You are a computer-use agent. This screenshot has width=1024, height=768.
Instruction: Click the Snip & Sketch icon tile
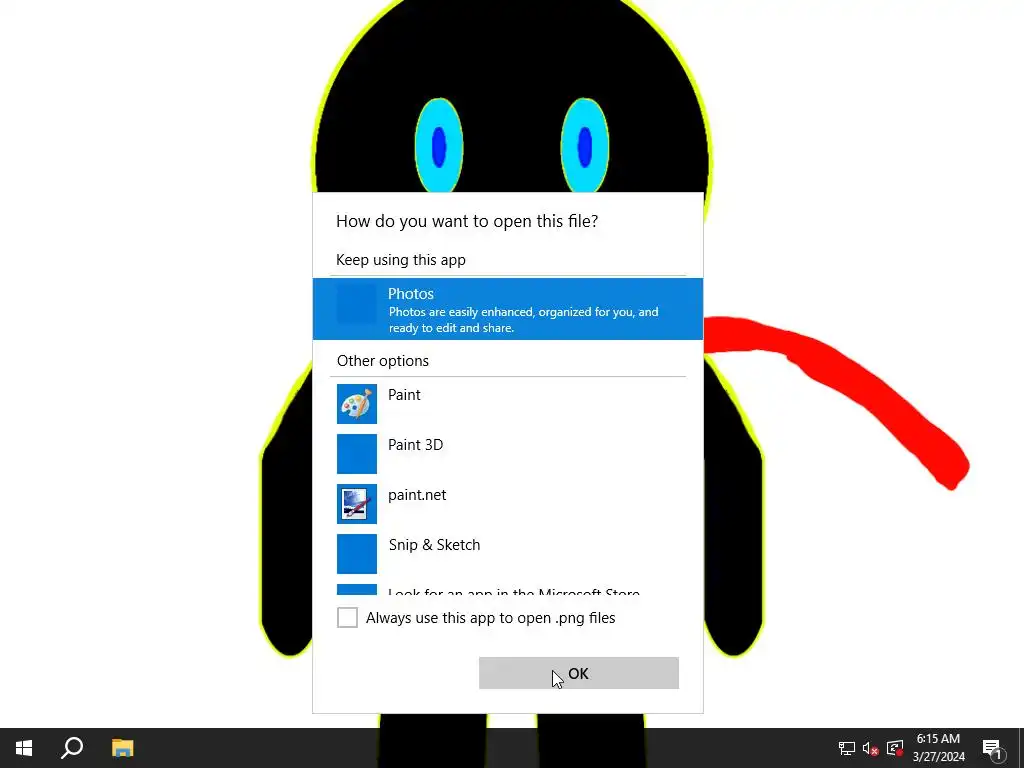[357, 554]
